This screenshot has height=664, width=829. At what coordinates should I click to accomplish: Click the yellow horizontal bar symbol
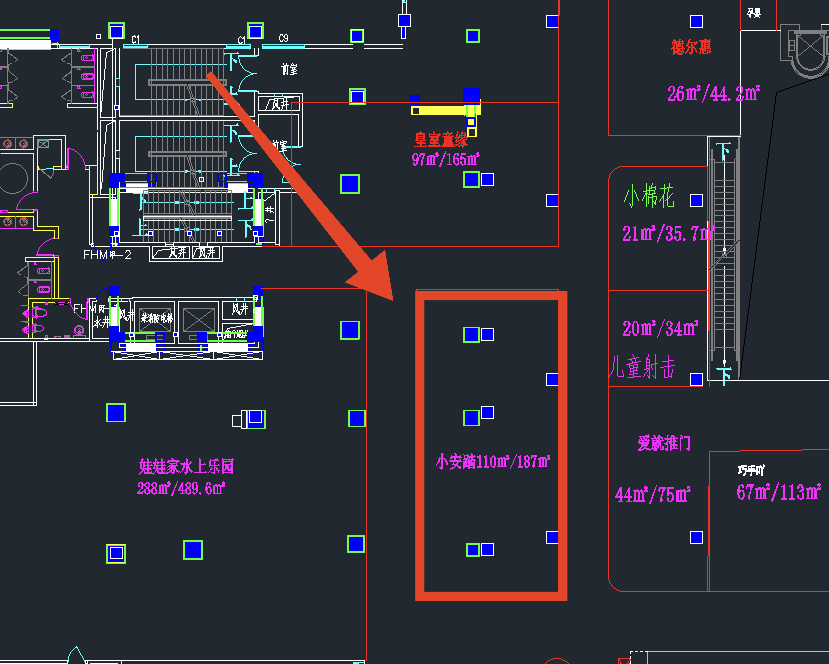coord(442,110)
